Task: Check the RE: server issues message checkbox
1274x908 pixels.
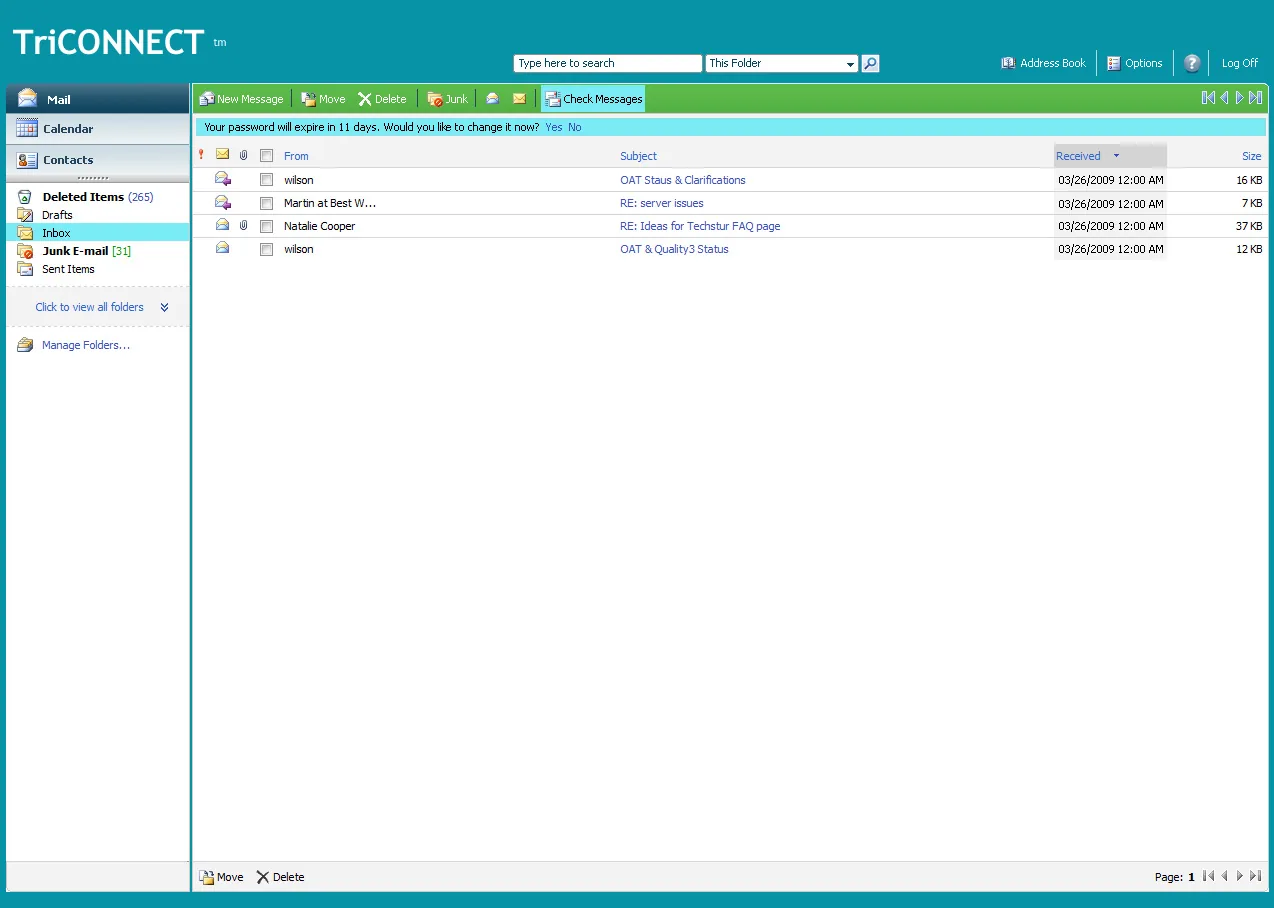Action: pyautogui.click(x=266, y=203)
